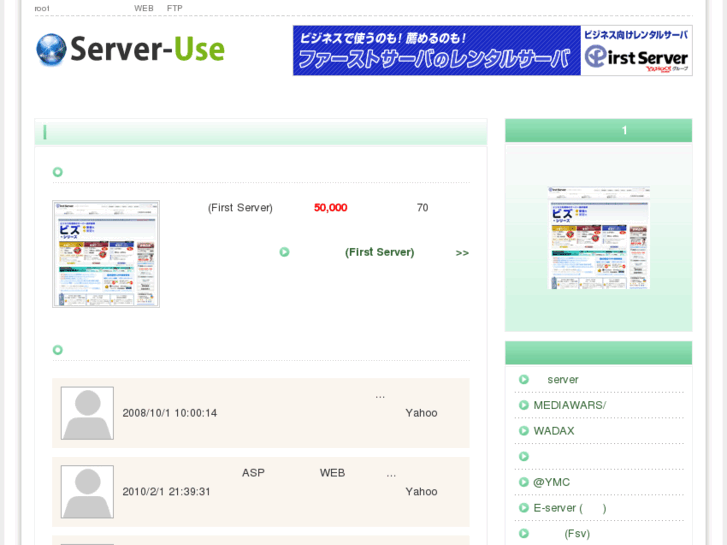Screen dimensions: 727x545
Task: Click the root breadcrumb text
Action: point(42,8)
